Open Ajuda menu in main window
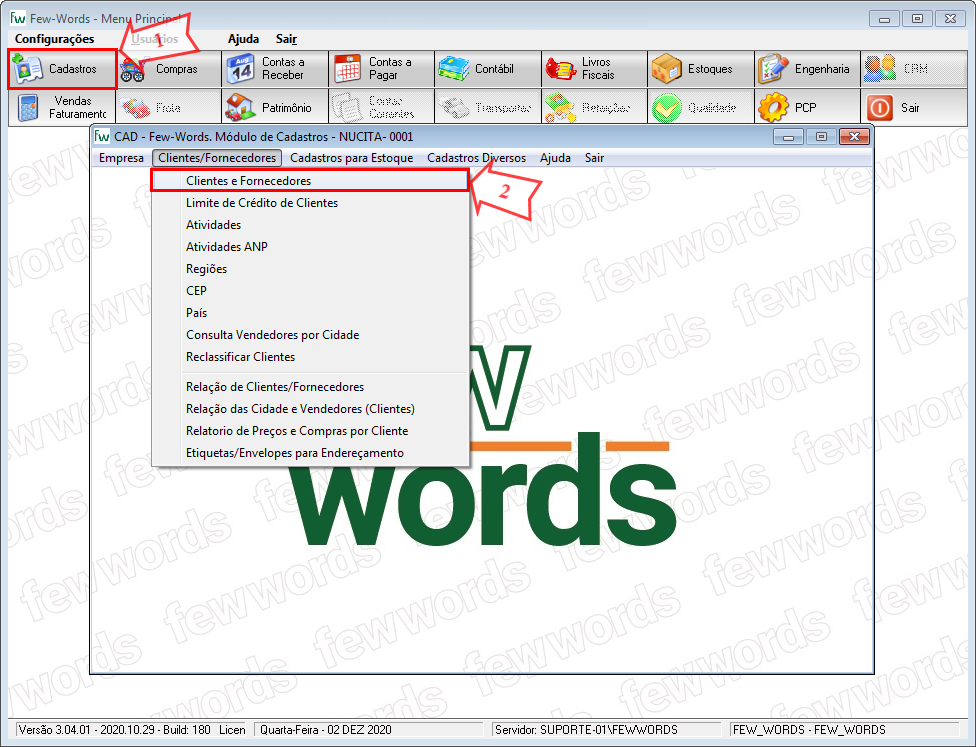 pyautogui.click(x=243, y=39)
